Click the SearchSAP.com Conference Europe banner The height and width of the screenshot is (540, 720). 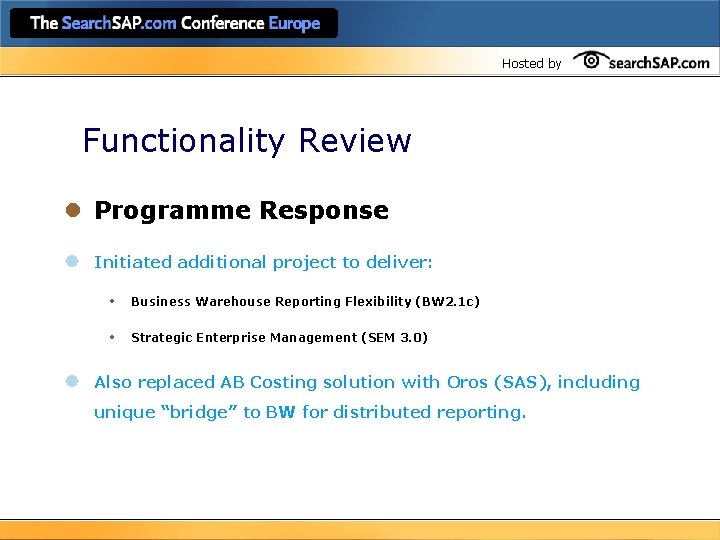click(174, 23)
